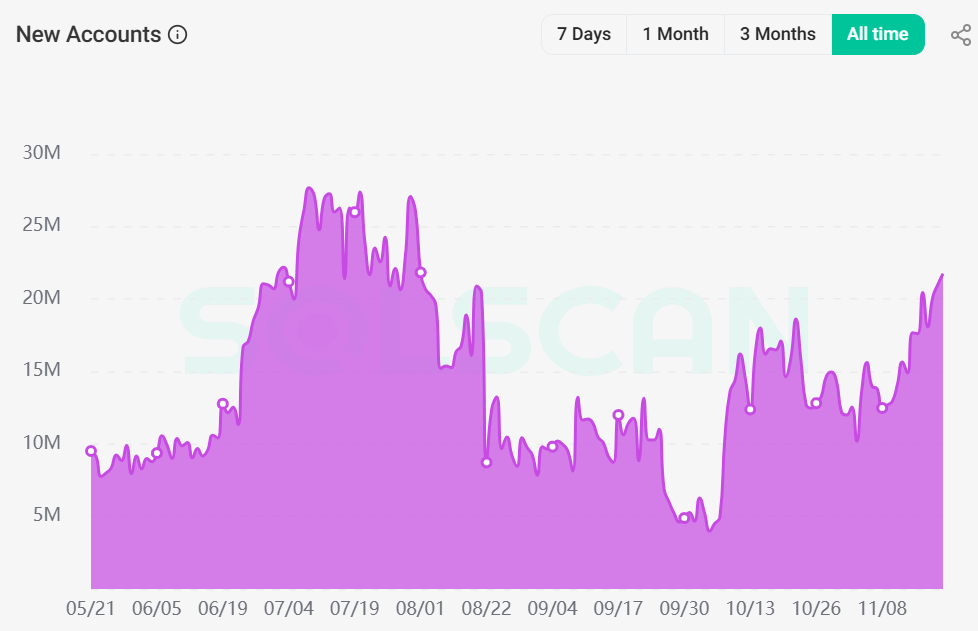
Task: Click the 07/19 data point marker
Action: click(355, 212)
